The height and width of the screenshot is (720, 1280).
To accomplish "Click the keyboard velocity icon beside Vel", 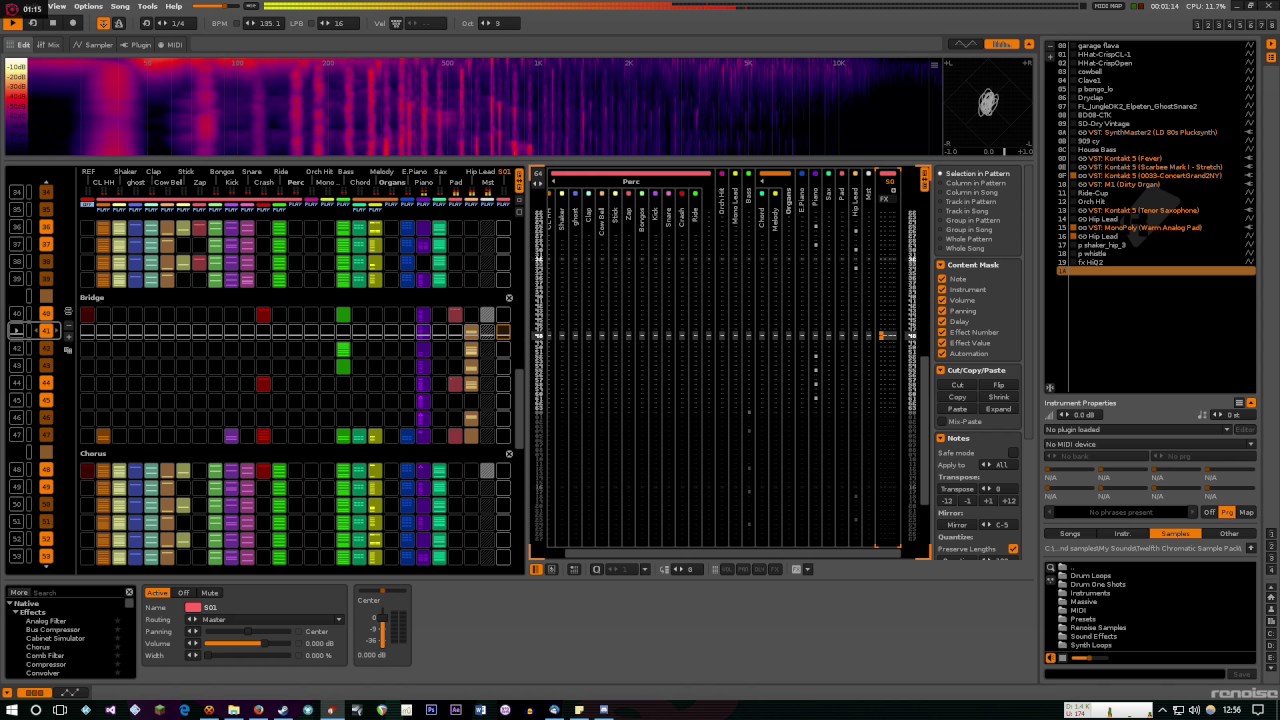I will 397,23.
